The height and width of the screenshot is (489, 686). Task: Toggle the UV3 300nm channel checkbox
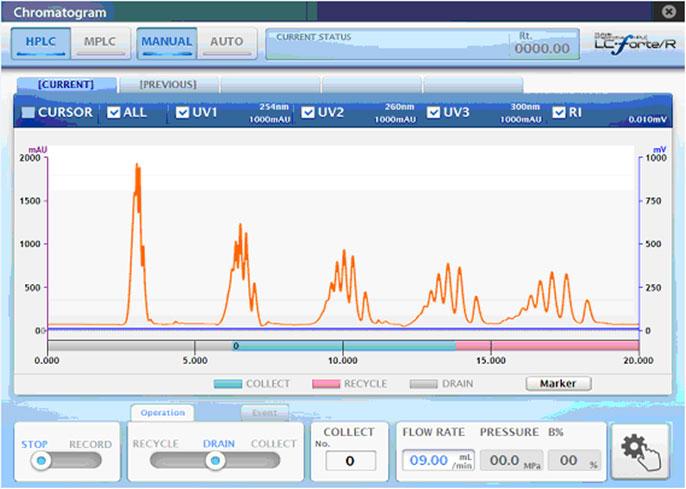click(x=434, y=113)
